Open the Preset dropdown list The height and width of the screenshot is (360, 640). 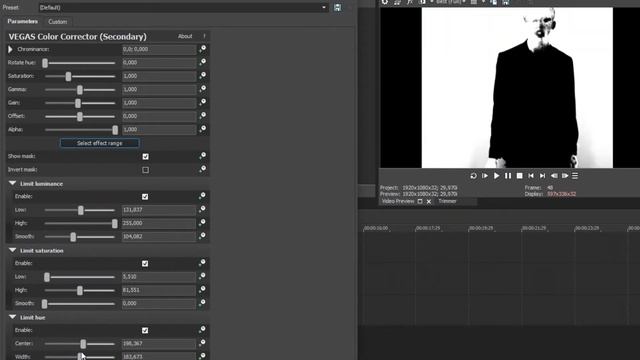324,7
